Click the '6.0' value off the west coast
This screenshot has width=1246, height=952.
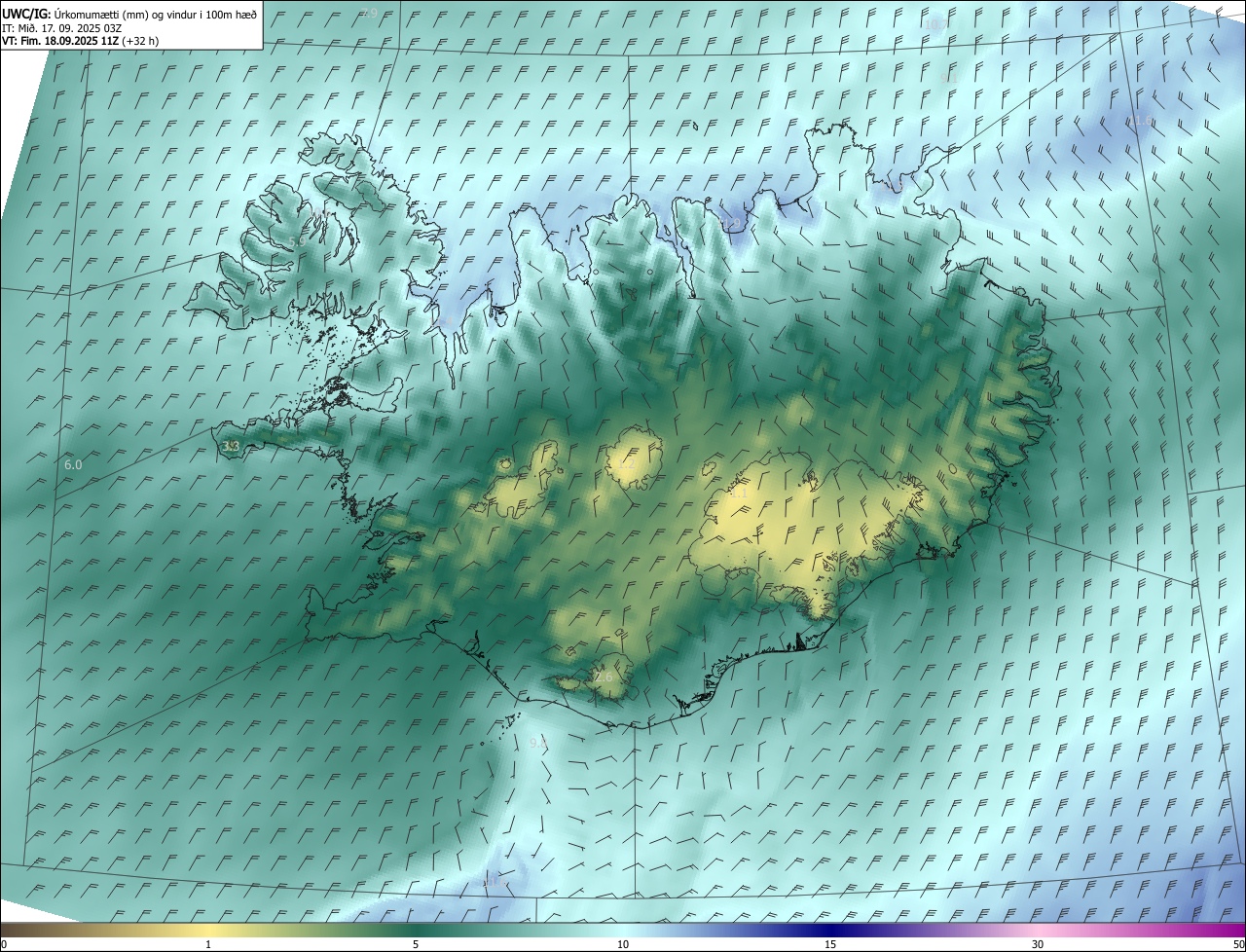(73, 465)
